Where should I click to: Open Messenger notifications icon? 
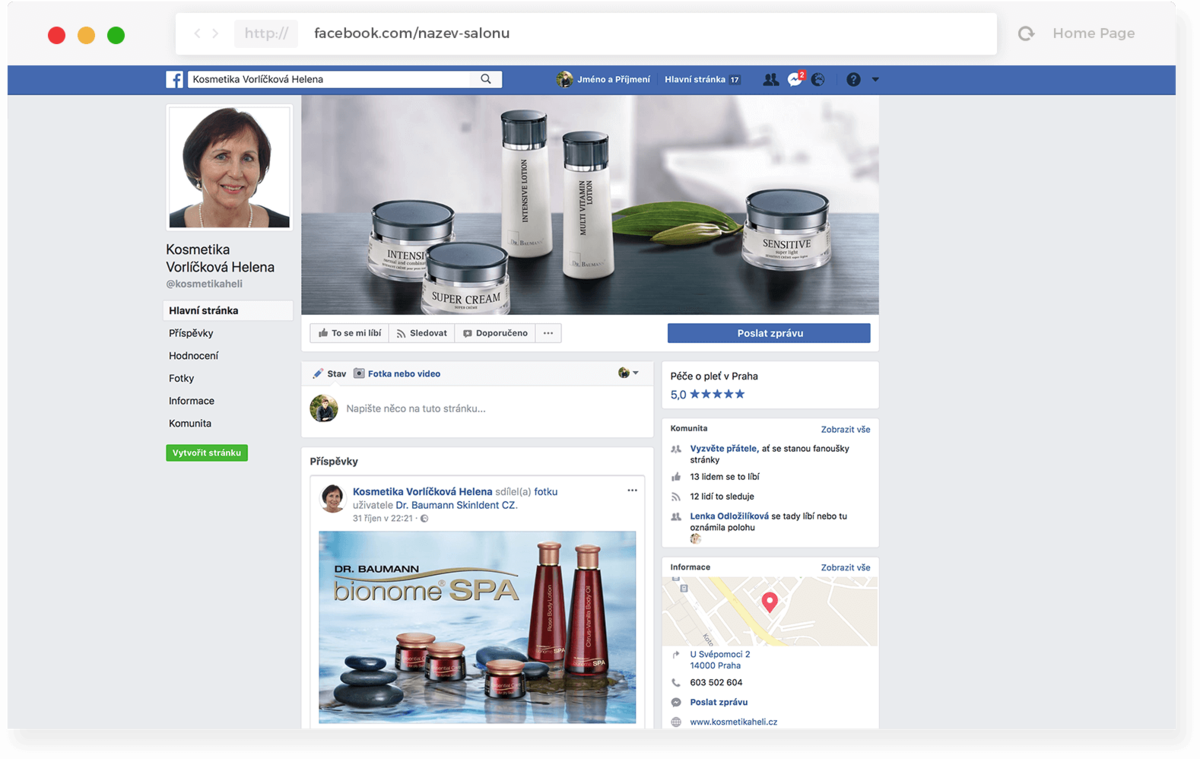(795, 79)
